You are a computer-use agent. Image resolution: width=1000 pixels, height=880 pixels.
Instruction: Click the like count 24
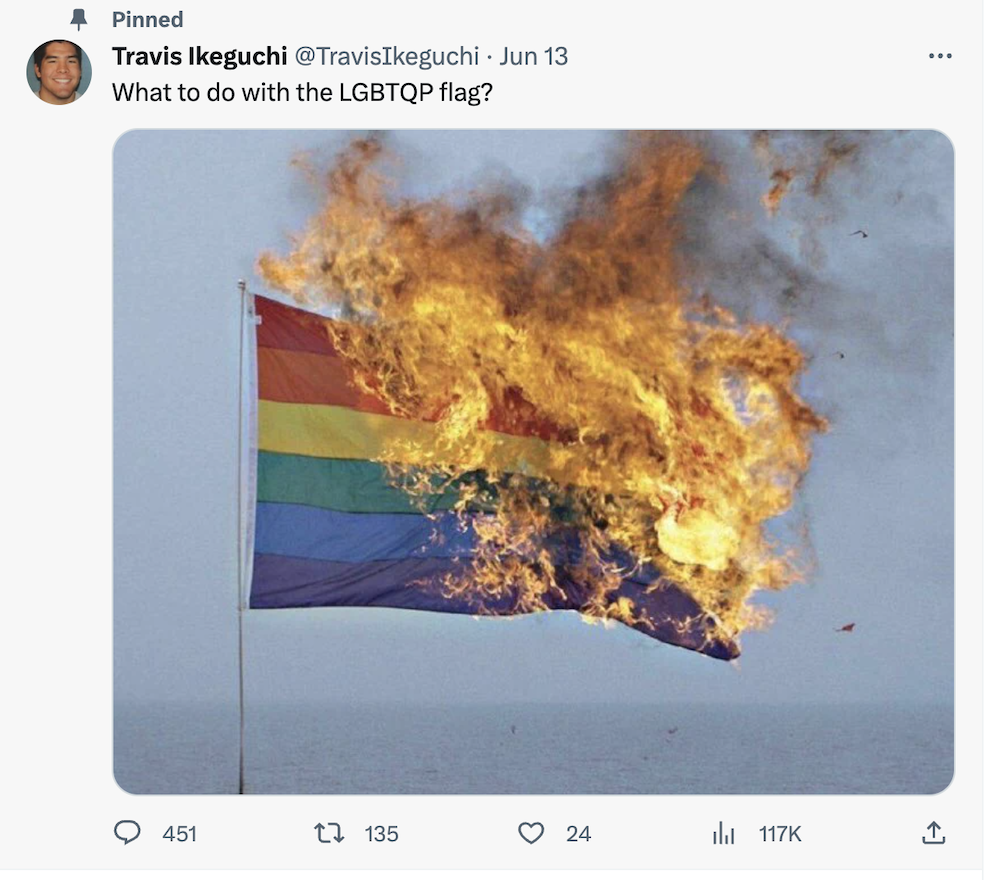tap(580, 833)
